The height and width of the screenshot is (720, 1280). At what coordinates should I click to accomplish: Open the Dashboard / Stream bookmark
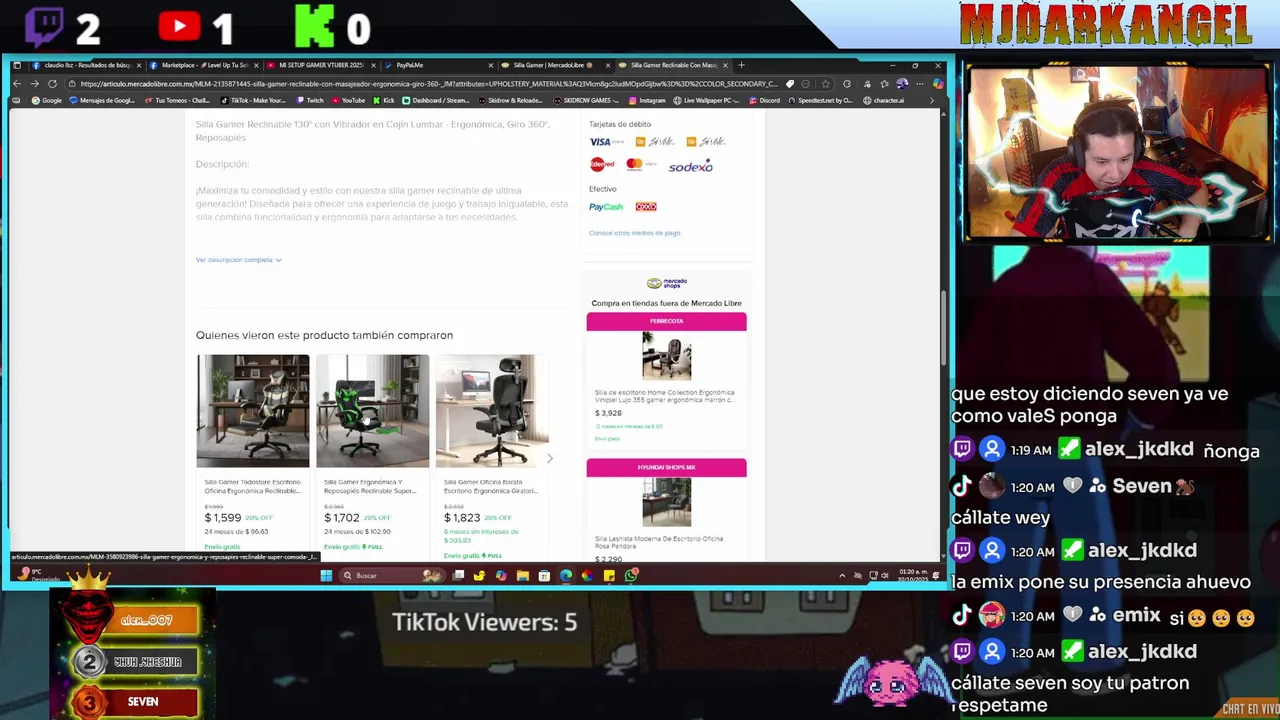[x=437, y=100]
